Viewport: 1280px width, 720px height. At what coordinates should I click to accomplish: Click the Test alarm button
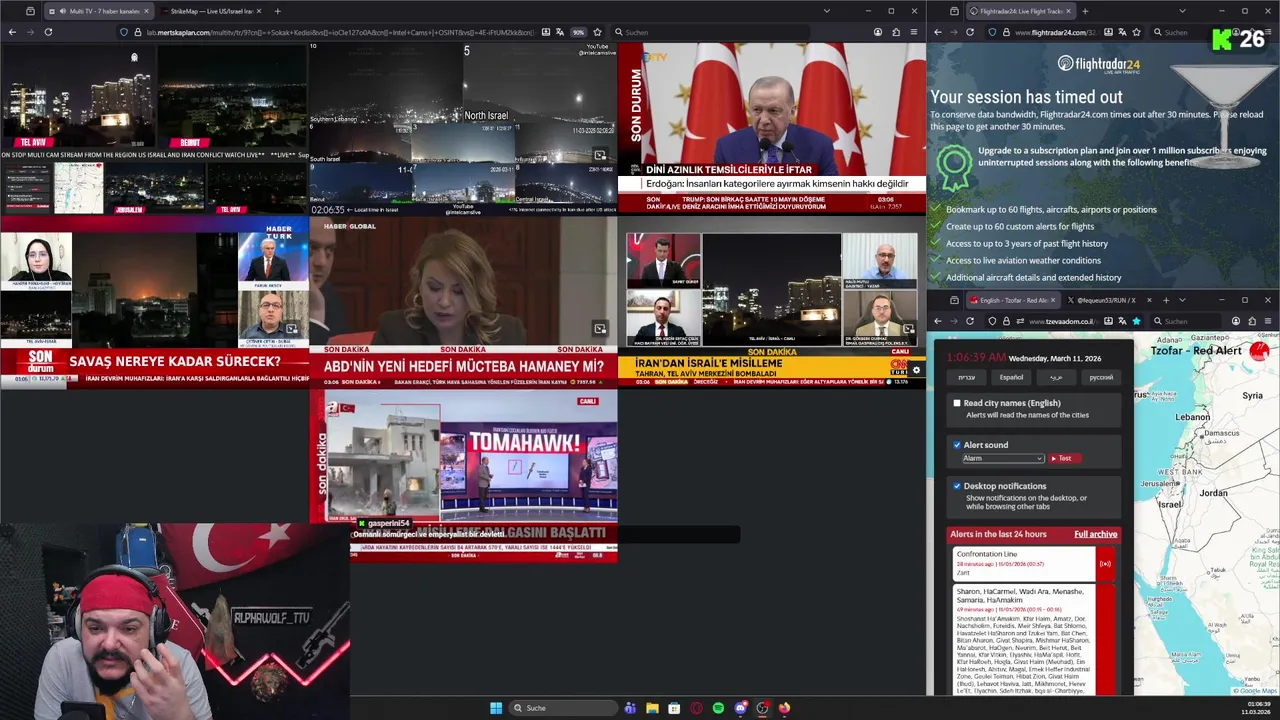coord(1064,458)
